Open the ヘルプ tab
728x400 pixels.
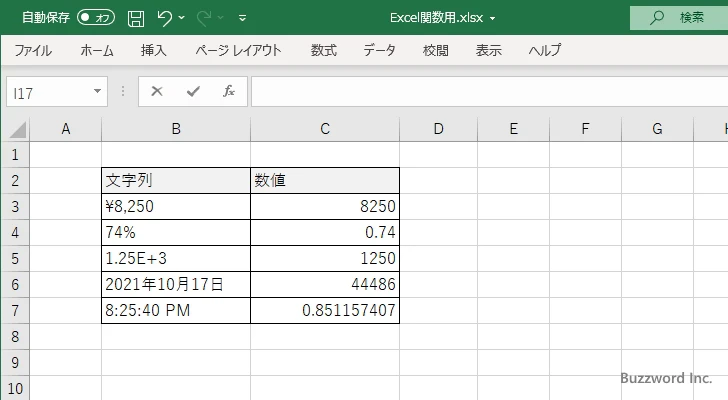(545, 50)
